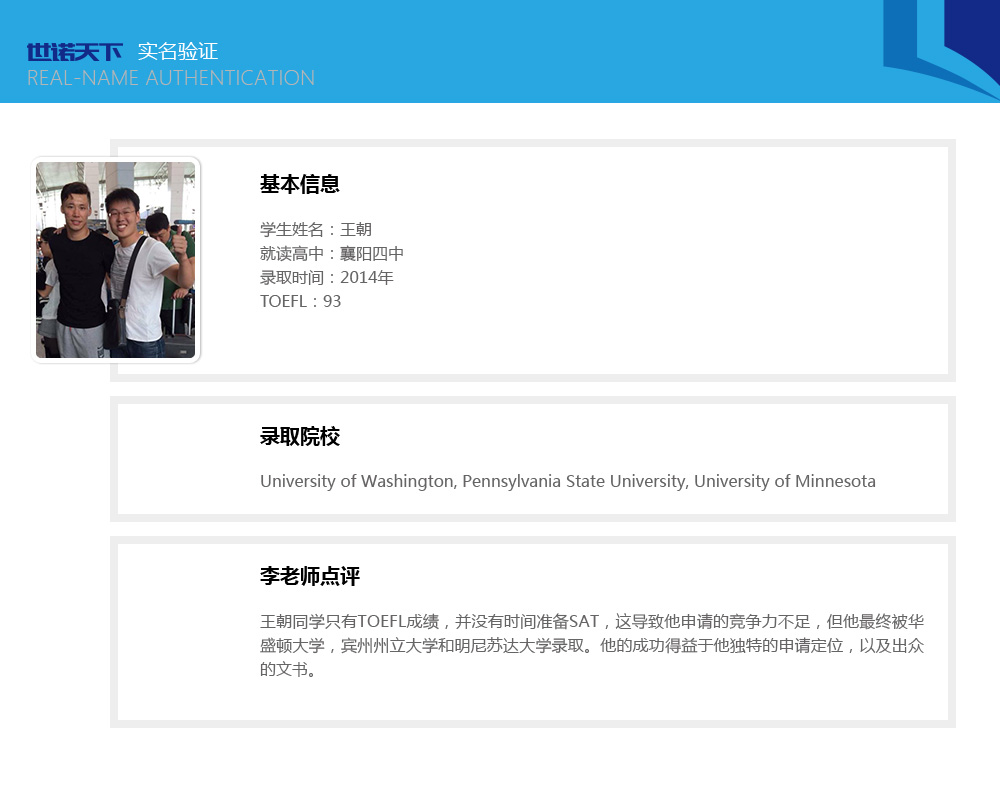Click University of Washington text
Viewport: 1000px width, 800px height.
tap(356, 482)
